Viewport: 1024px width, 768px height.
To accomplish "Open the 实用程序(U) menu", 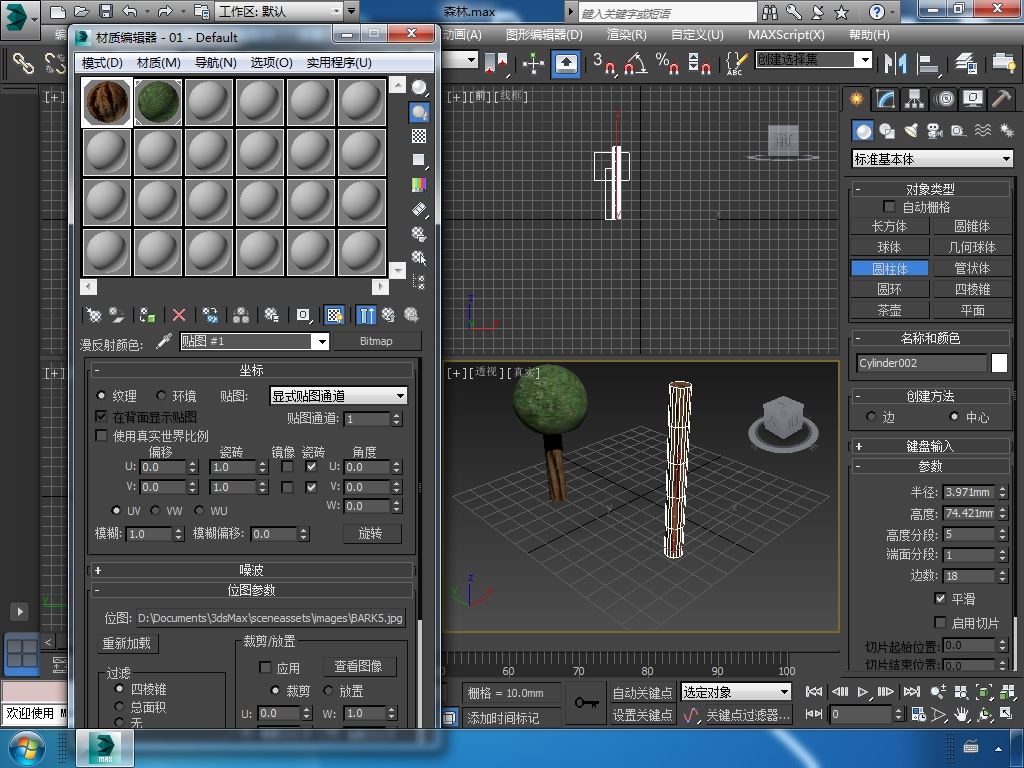I will (x=339, y=63).
